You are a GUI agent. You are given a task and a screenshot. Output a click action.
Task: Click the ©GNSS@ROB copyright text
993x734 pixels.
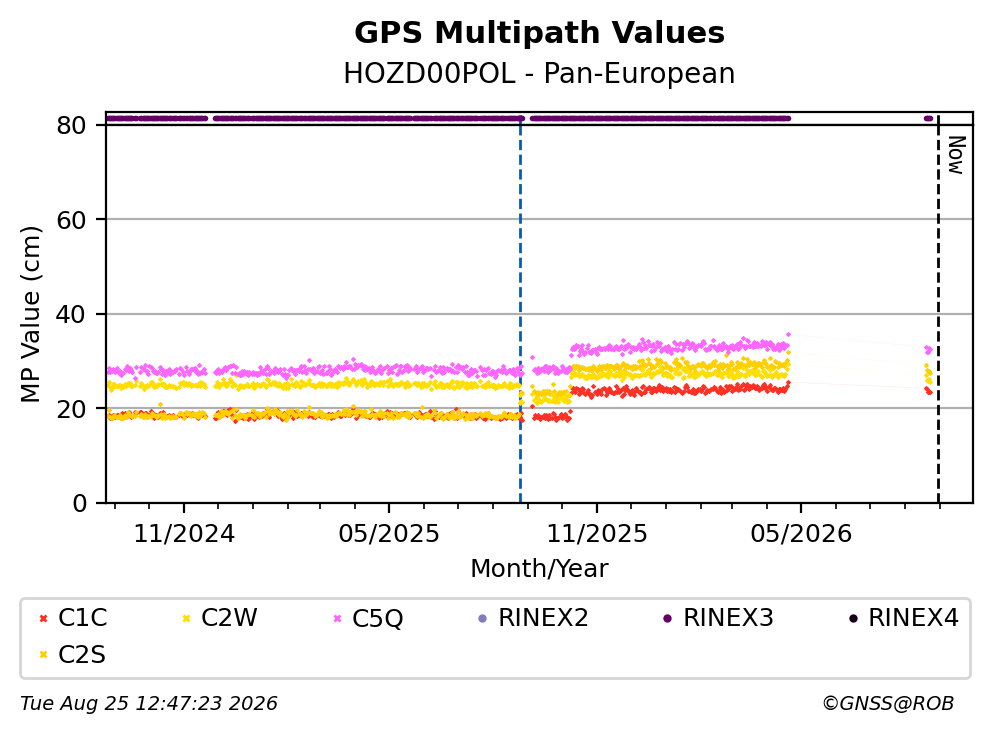888,704
